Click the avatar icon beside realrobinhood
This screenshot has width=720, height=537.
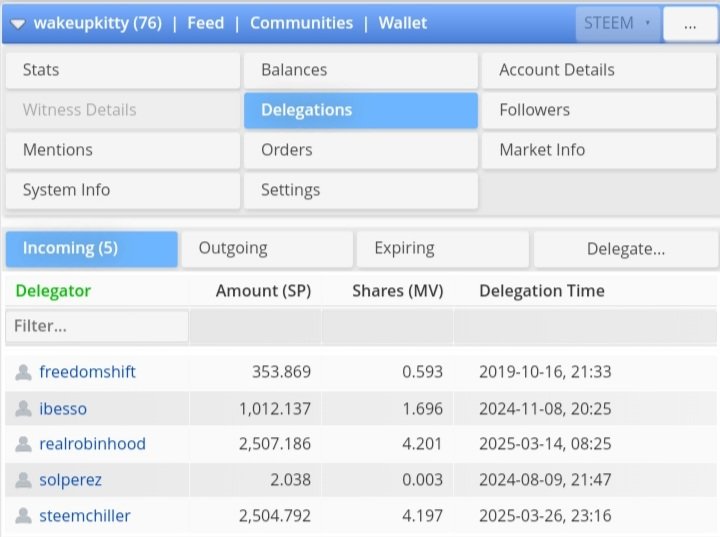pos(23,444)
